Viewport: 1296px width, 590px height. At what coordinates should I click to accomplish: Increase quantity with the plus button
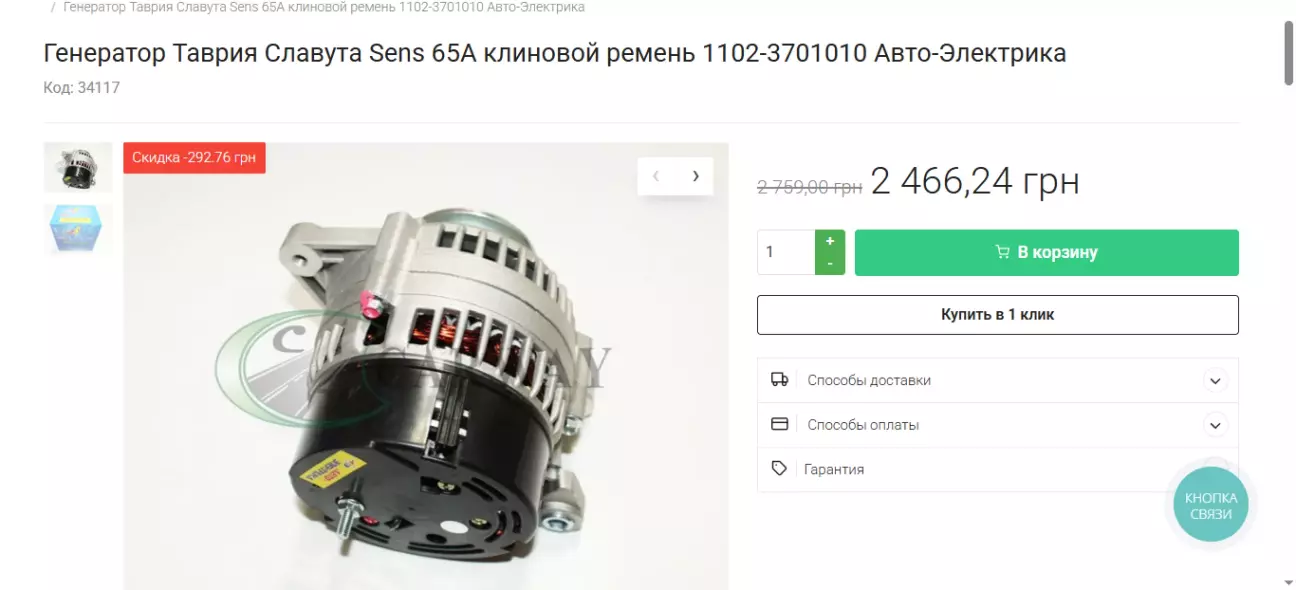coord(830,241)
